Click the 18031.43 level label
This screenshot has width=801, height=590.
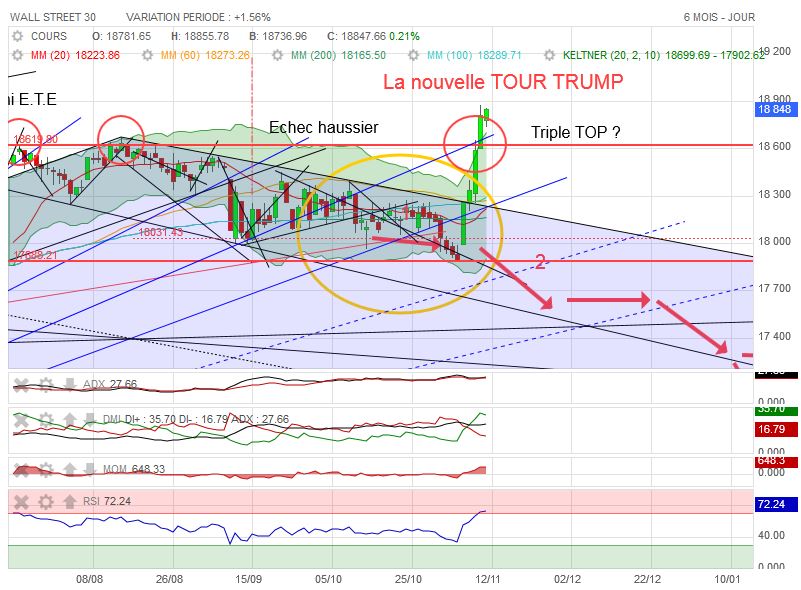(x=160, y=232)
